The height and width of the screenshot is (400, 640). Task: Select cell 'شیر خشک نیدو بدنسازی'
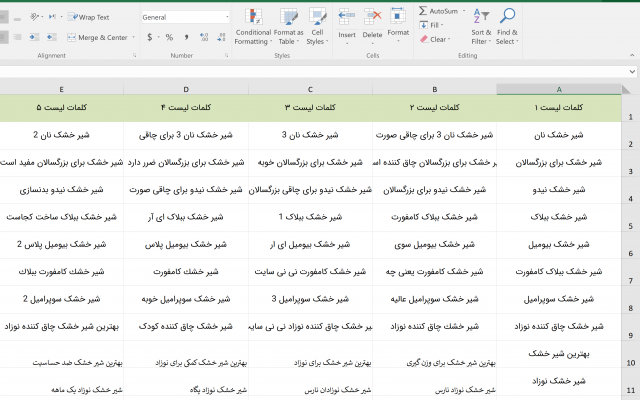(61, 190)
